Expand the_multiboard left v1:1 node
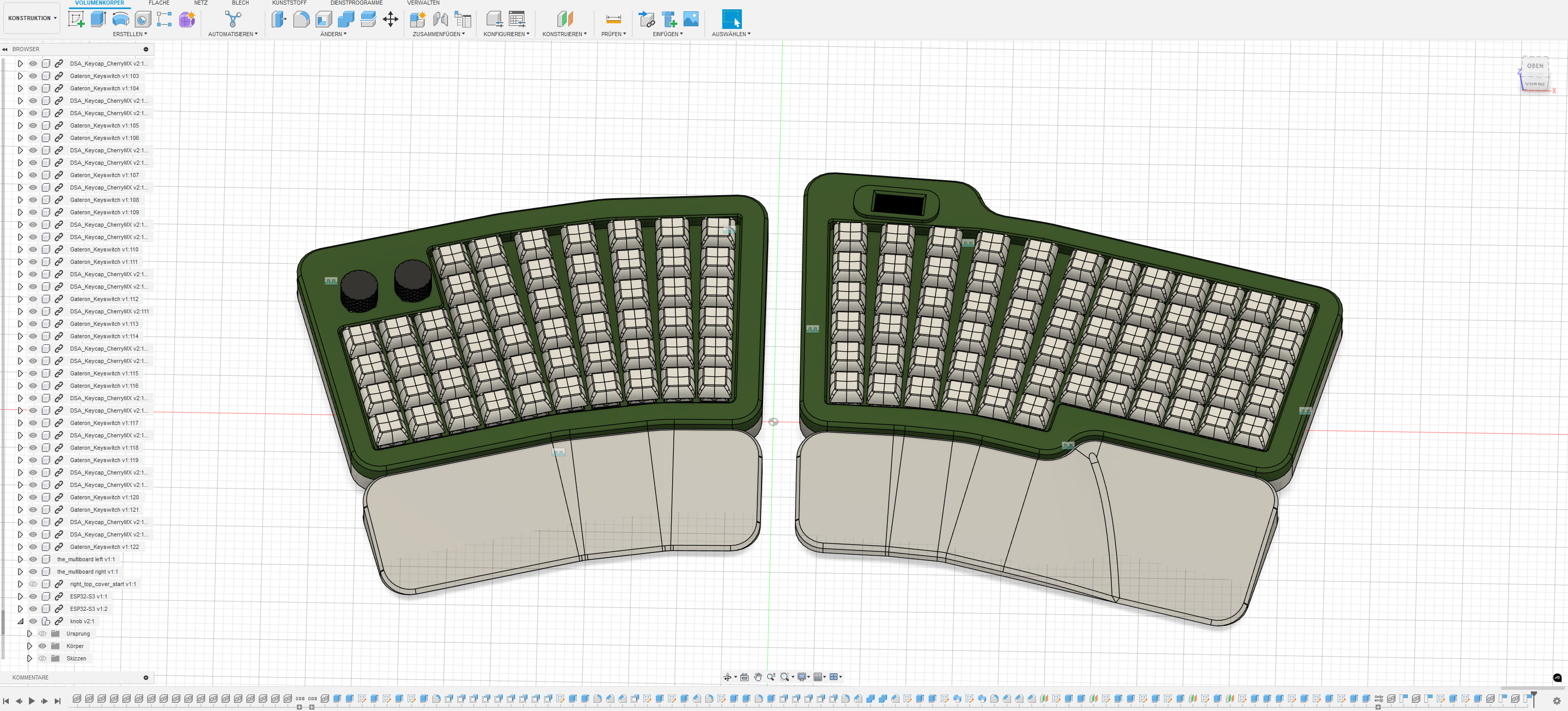The width and height of the screenshot is (1568, 711). pos(20,559)
